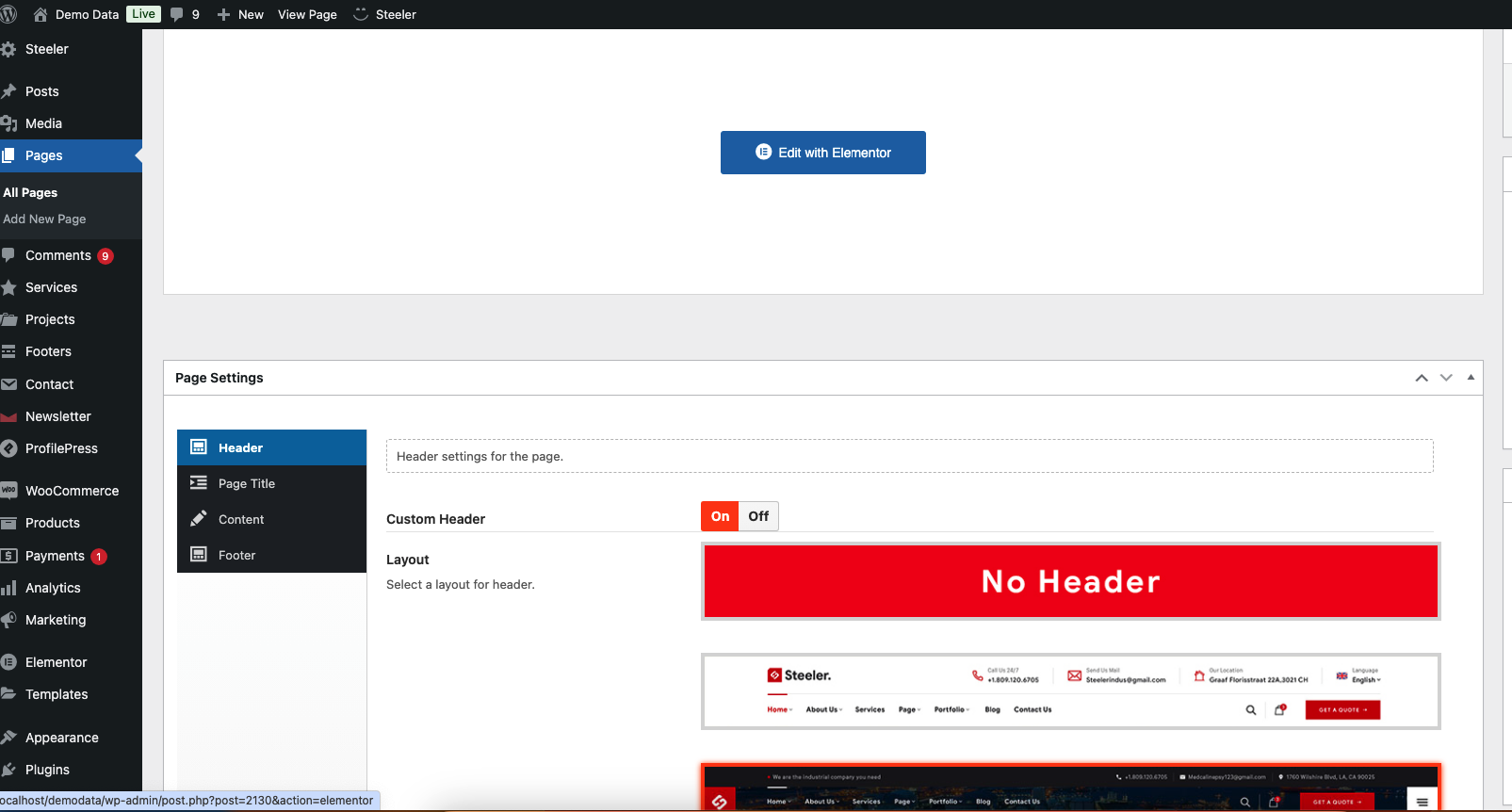Open the Appearance paintbrush icon
1512x812 pixels.
pyautogui.click(x=9, y=738)
